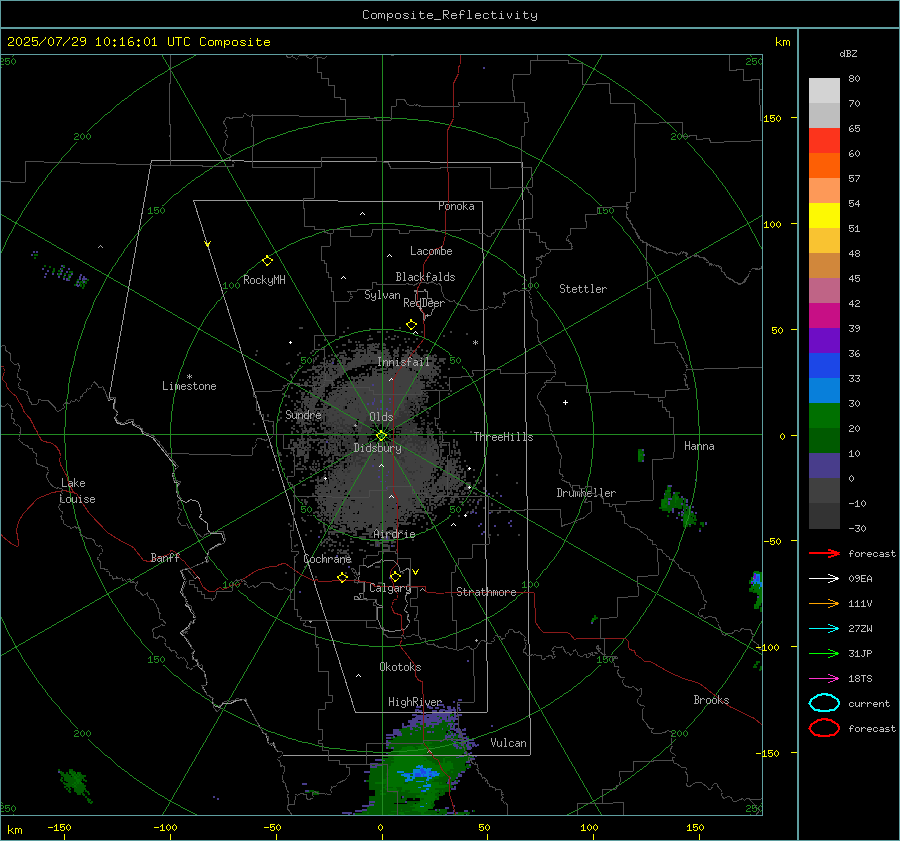This screenshot has width=900, height=841.
Task: Click the white 09EA arrow in the legend
Action: point(824,578)
